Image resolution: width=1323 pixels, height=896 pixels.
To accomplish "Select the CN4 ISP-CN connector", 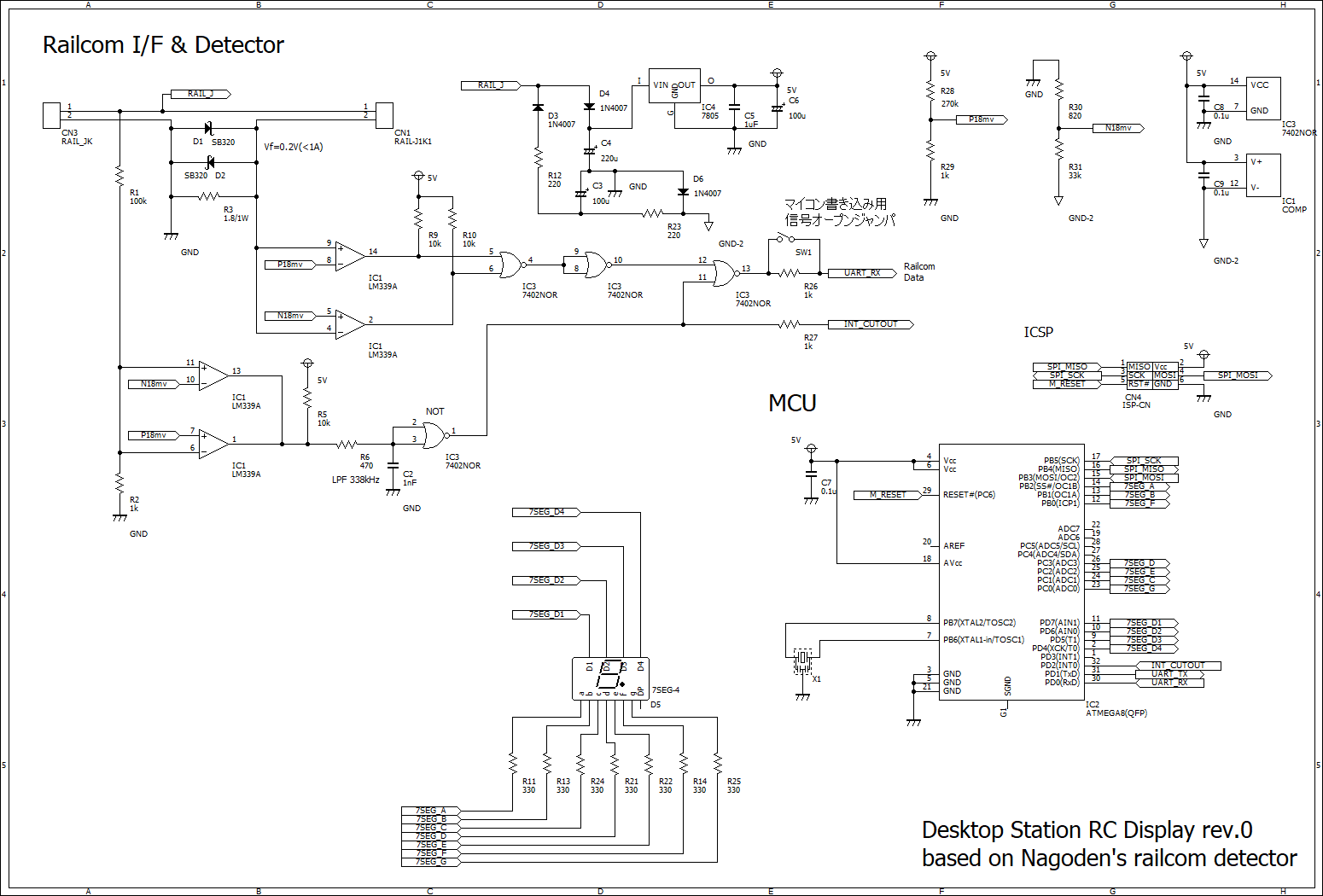I will [1151, 376].
